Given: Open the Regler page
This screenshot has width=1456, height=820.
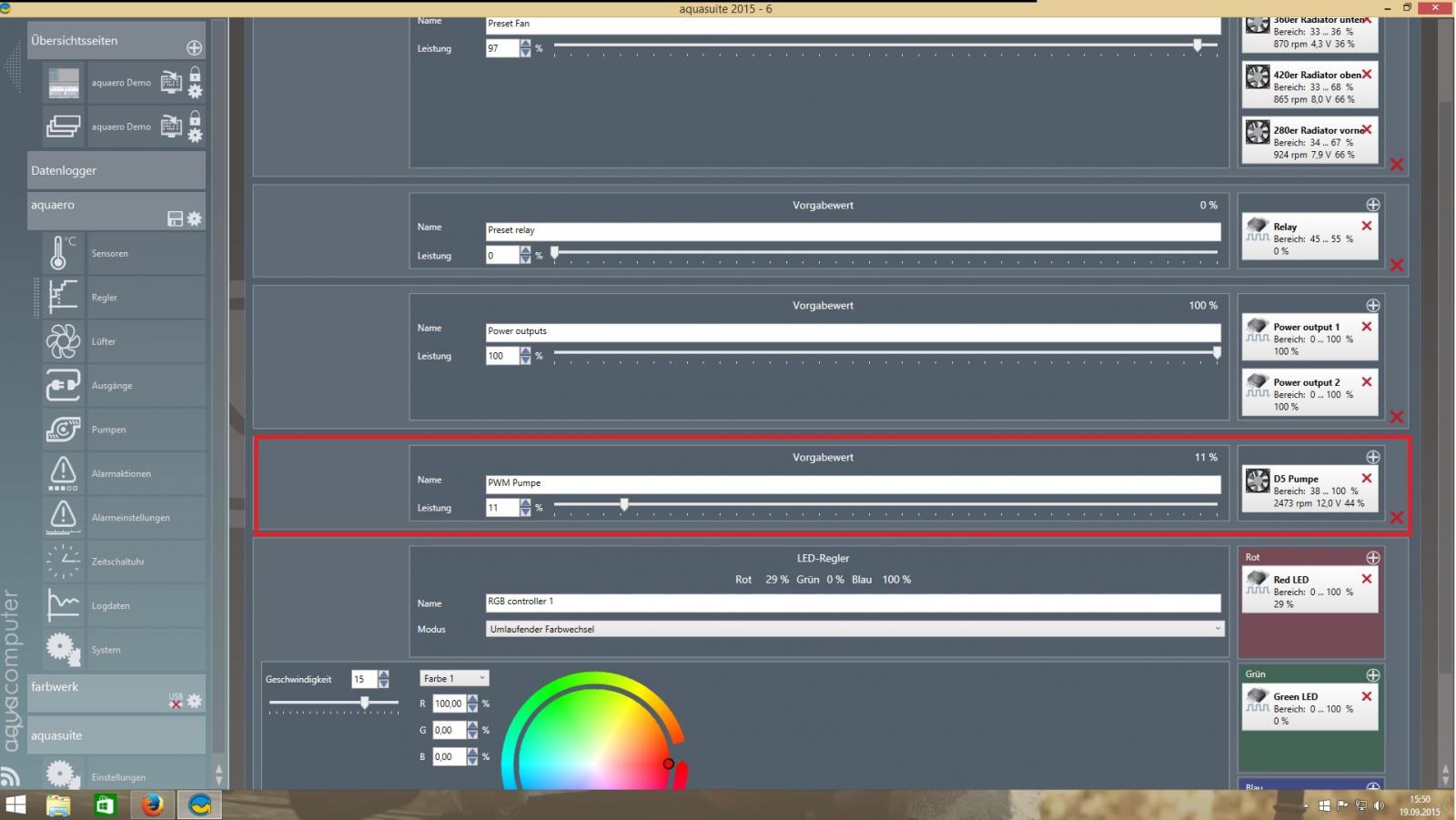Looking at the screenshot, I should click(123, 298).
